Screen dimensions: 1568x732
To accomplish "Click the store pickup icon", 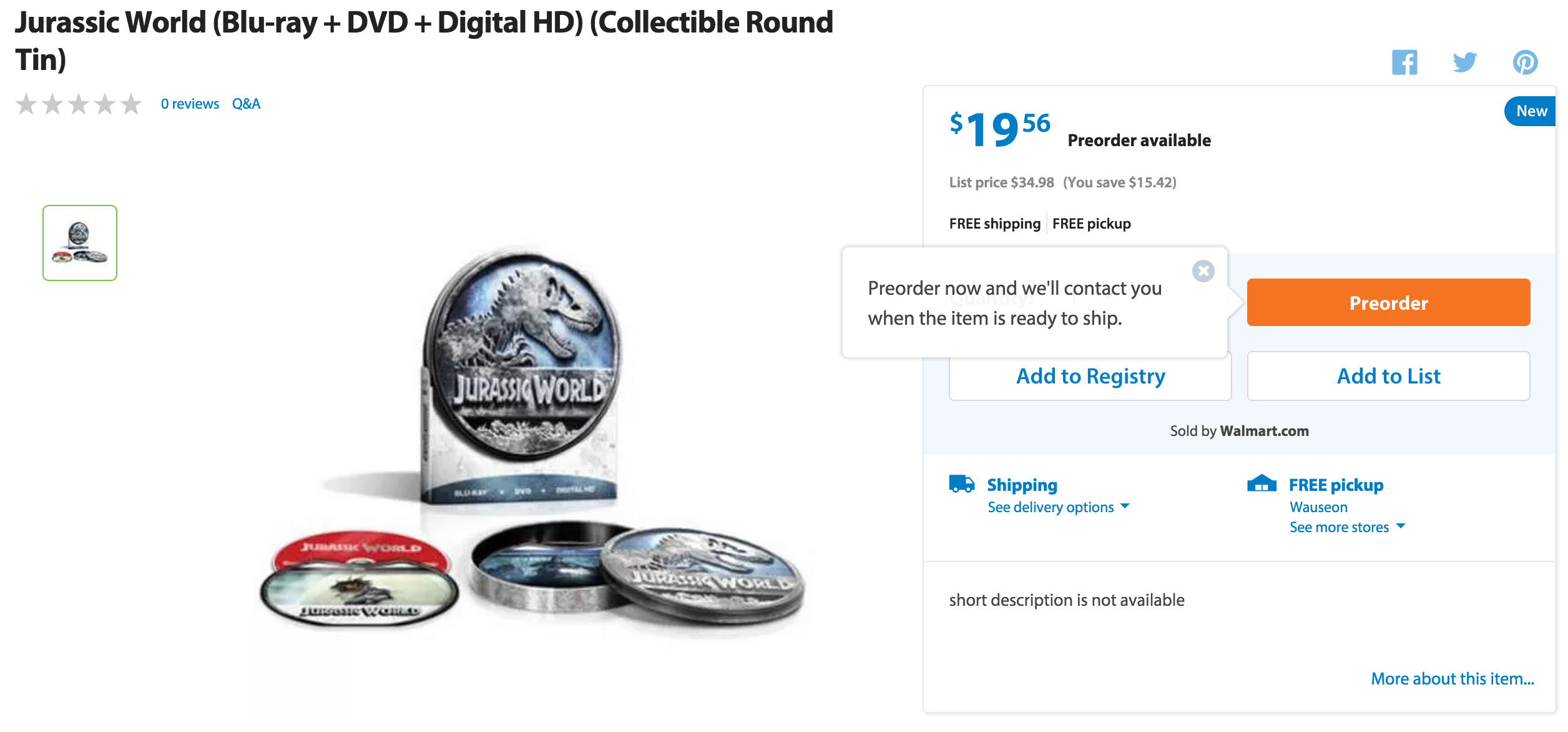I will click(1262, 483).
